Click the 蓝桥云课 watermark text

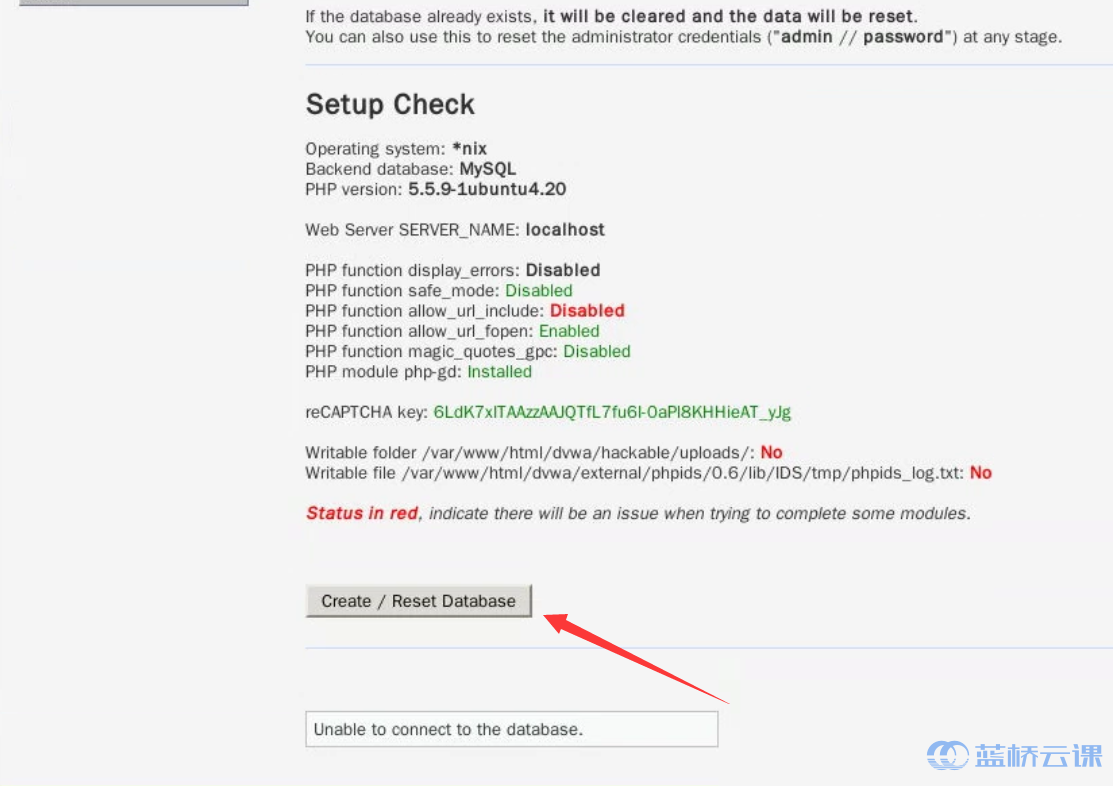coord(1038,756)
